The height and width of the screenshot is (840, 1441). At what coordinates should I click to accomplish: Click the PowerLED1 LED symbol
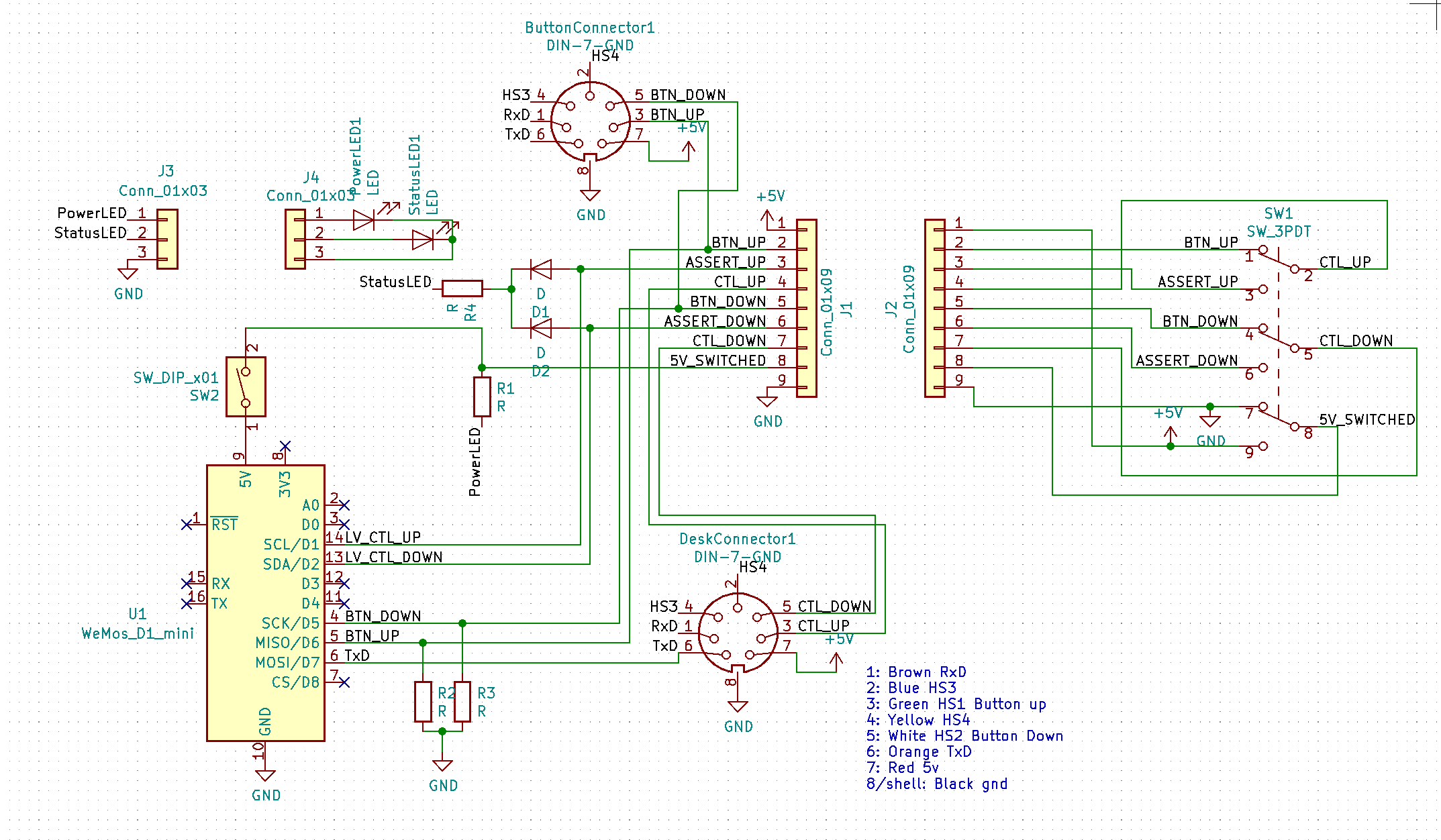click(364, 219)
